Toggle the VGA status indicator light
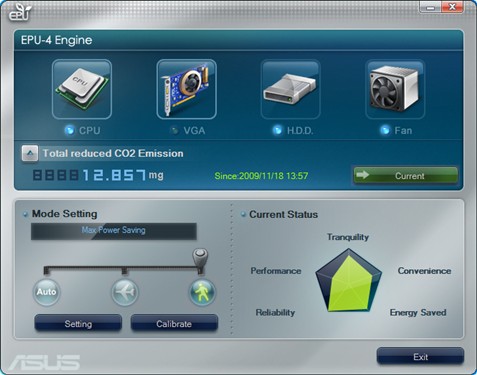 pyautogui.click(x=174, y=130)
